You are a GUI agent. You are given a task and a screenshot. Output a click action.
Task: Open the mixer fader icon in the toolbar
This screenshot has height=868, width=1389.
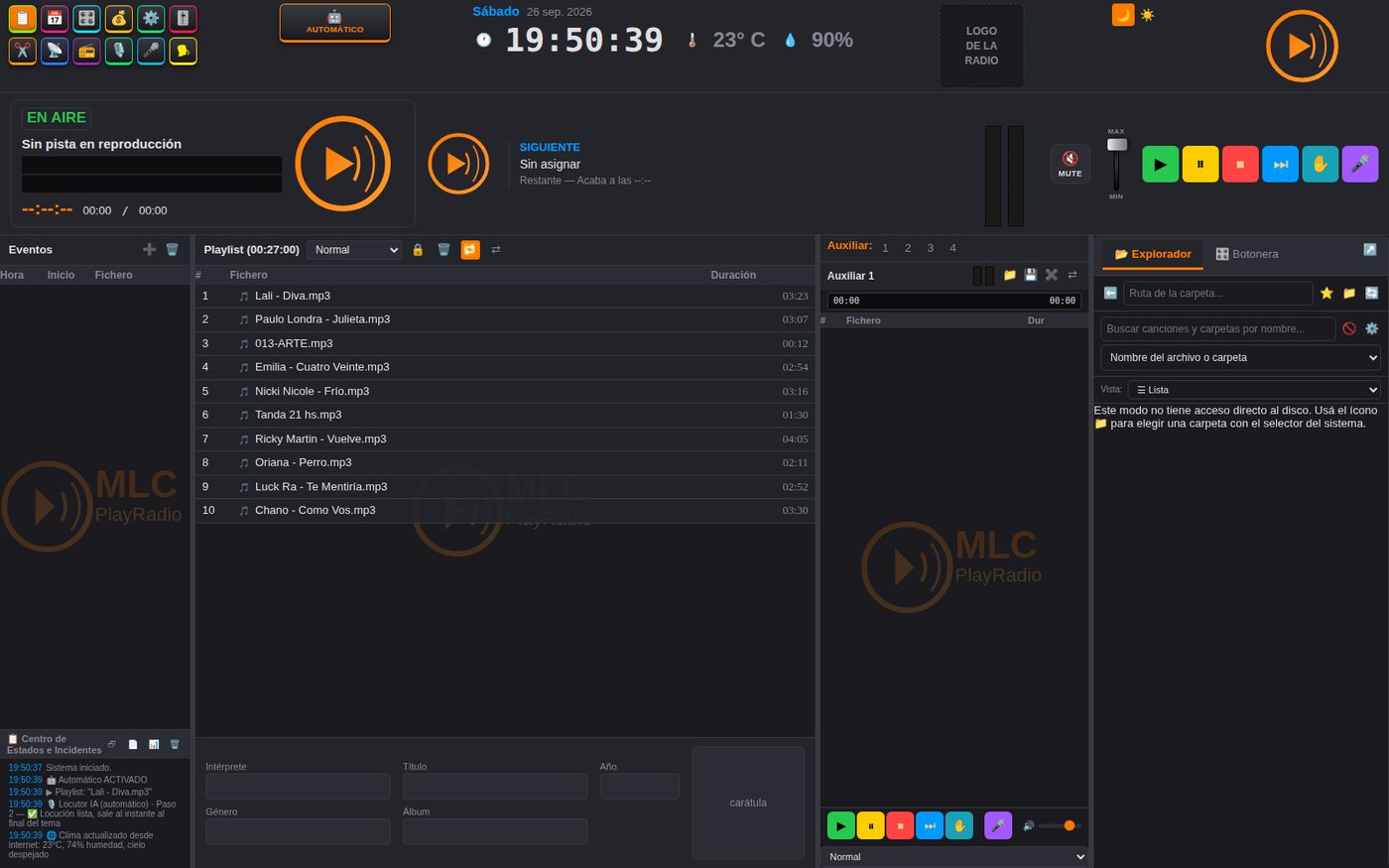pos(183,18)
